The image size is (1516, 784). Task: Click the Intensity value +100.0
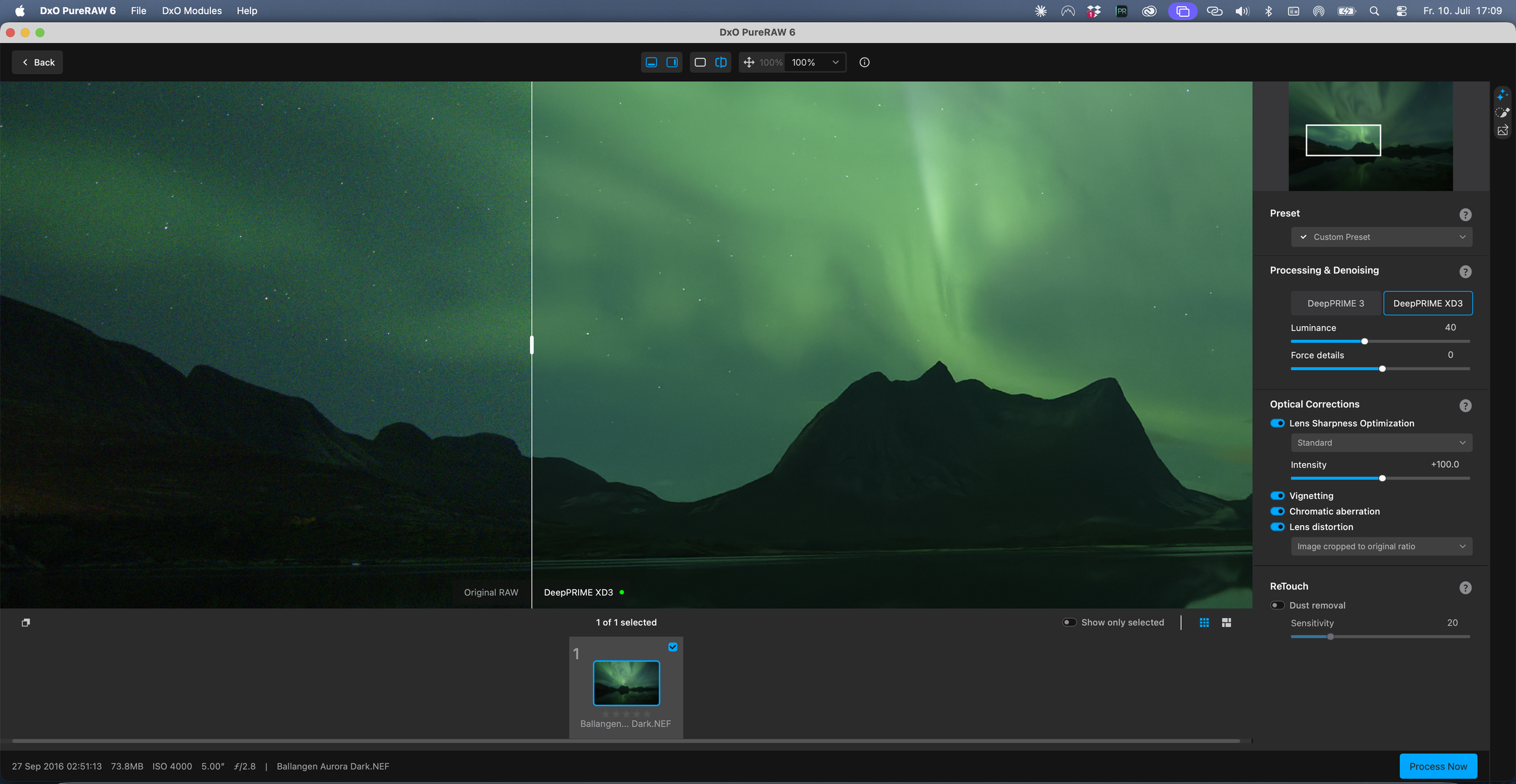1445,464
